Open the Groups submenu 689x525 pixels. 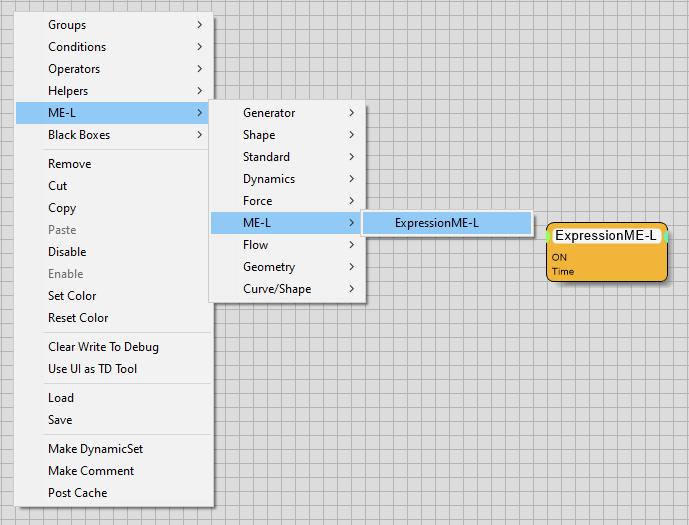click(x=67, y=25)
